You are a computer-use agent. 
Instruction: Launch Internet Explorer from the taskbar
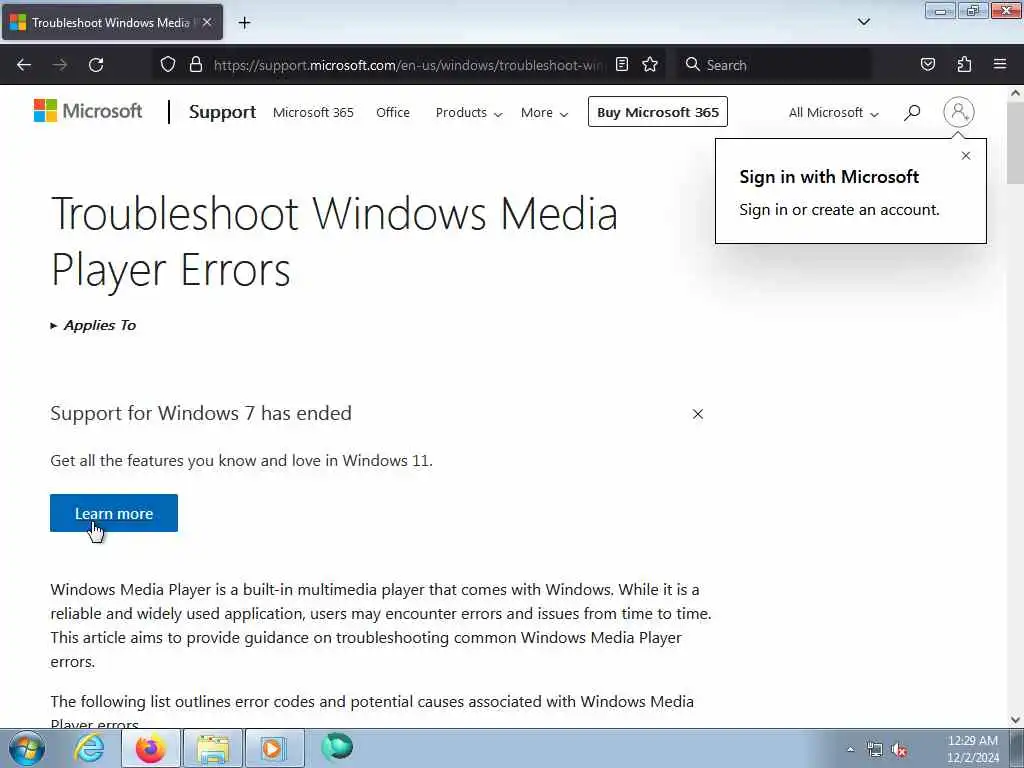(89, 748)
